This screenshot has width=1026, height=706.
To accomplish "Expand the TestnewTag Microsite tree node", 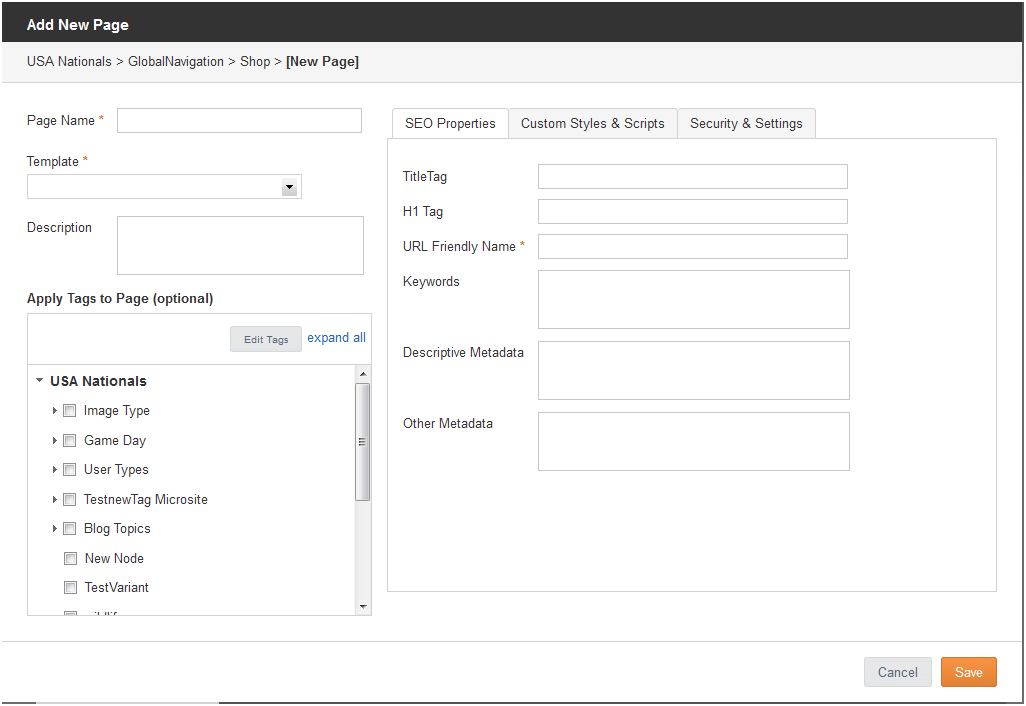I will 54,499.
